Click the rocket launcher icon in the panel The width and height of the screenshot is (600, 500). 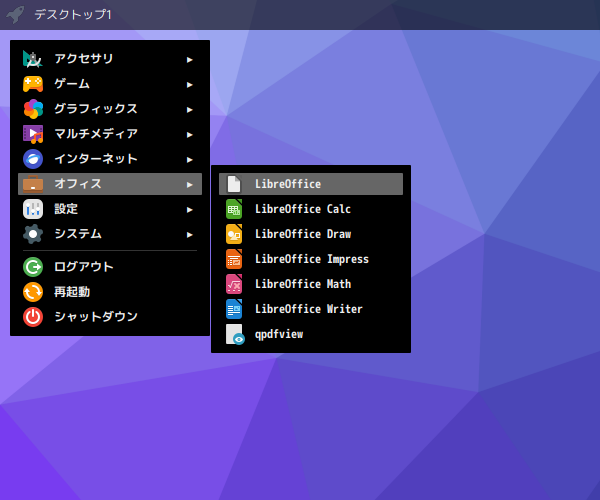point(15,15)
